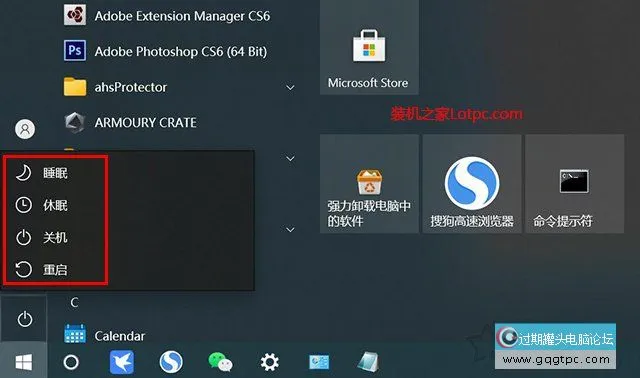This screenshot has height=378, width=640.
Task: Select 关机 (Shut down) in power menu
Action: point(55,237)
